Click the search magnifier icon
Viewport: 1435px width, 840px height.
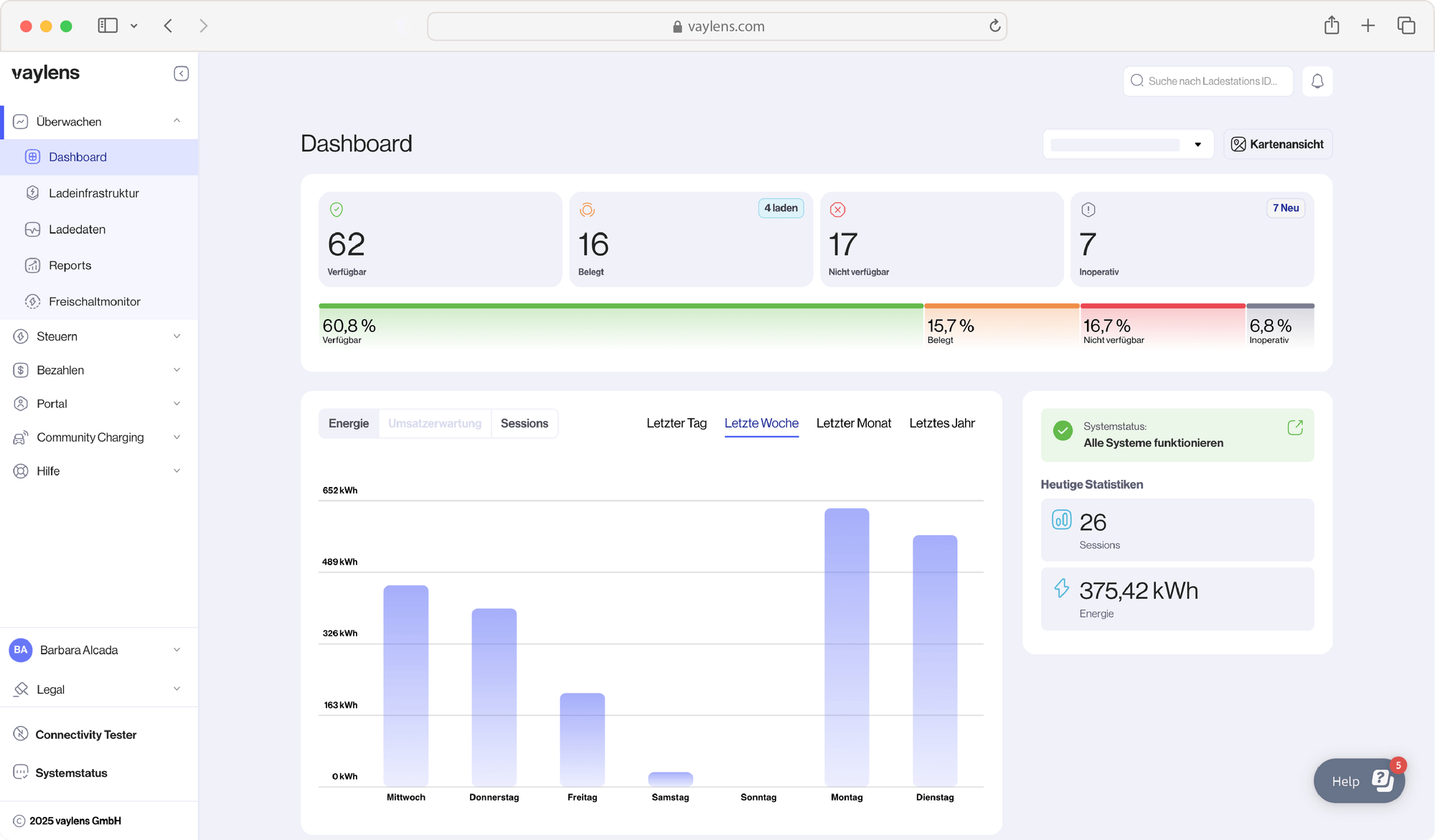(x=1137, y=80)
